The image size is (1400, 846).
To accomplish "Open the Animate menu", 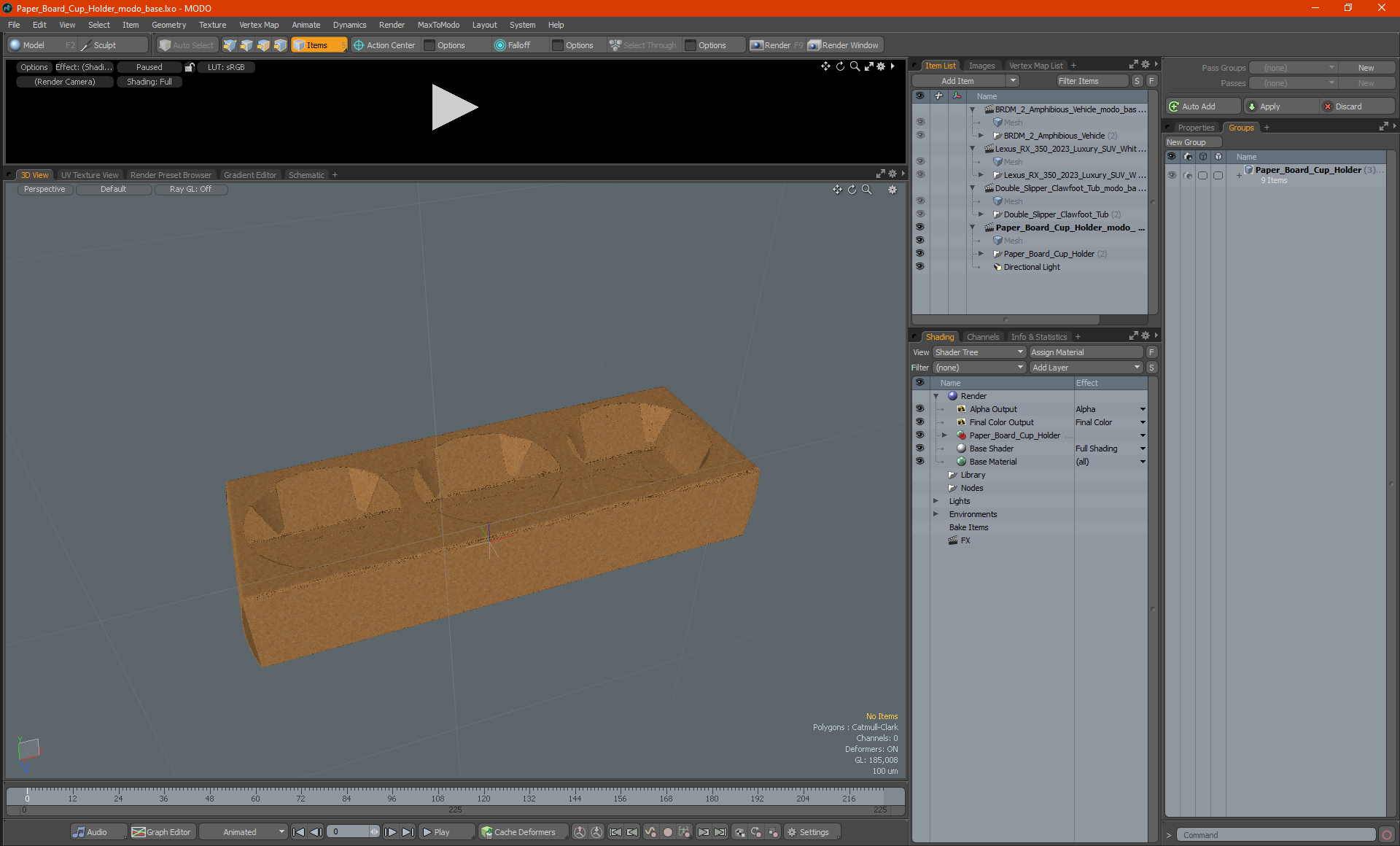I will coord(306,25).
